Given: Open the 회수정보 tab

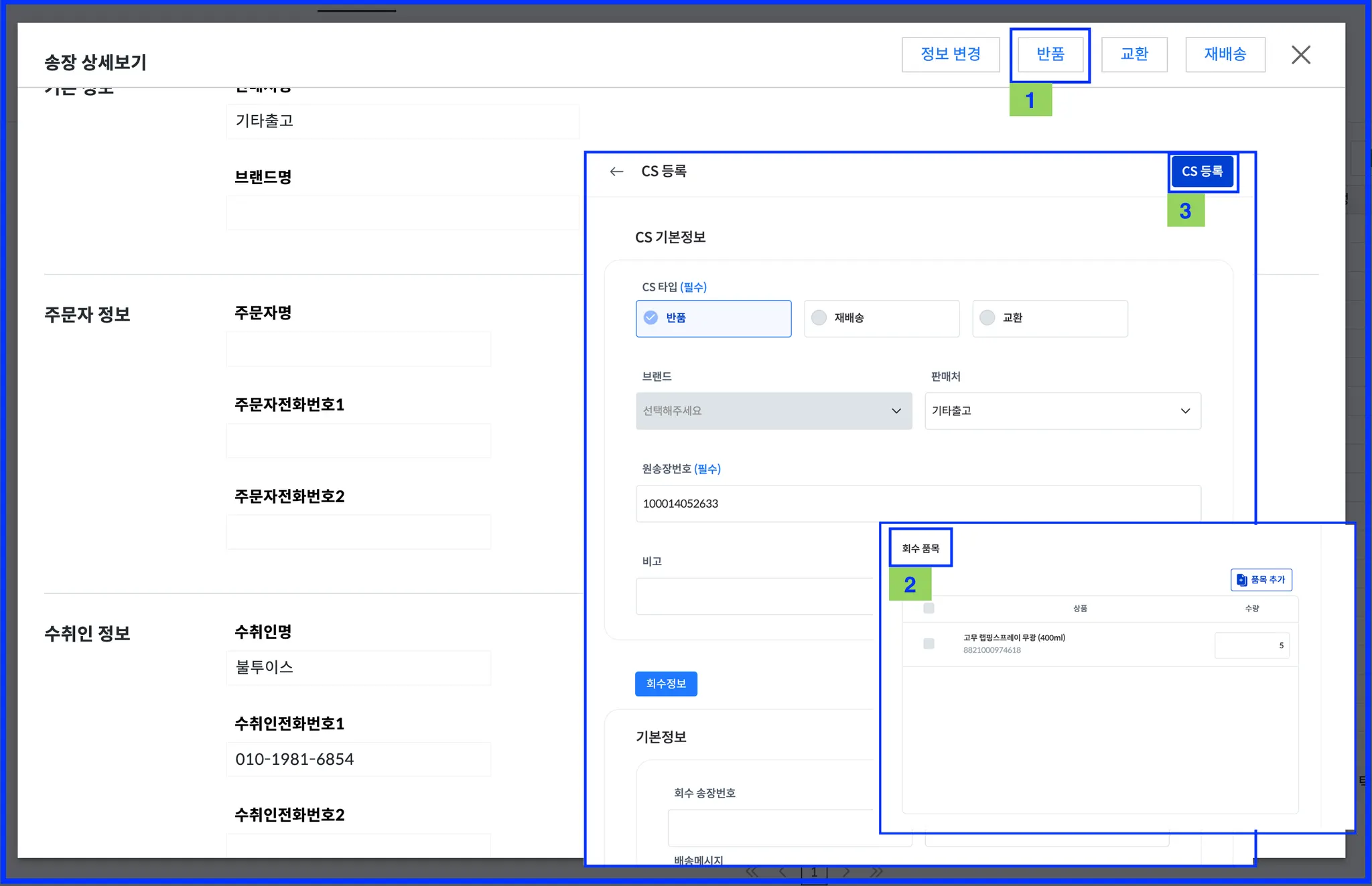Looking at the screenshot, I should [x=665, y=684].
